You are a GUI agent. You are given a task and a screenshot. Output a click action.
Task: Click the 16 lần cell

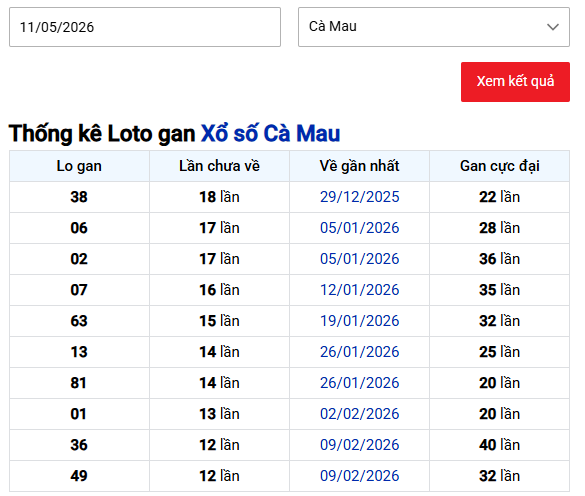(x=219, y=290)
